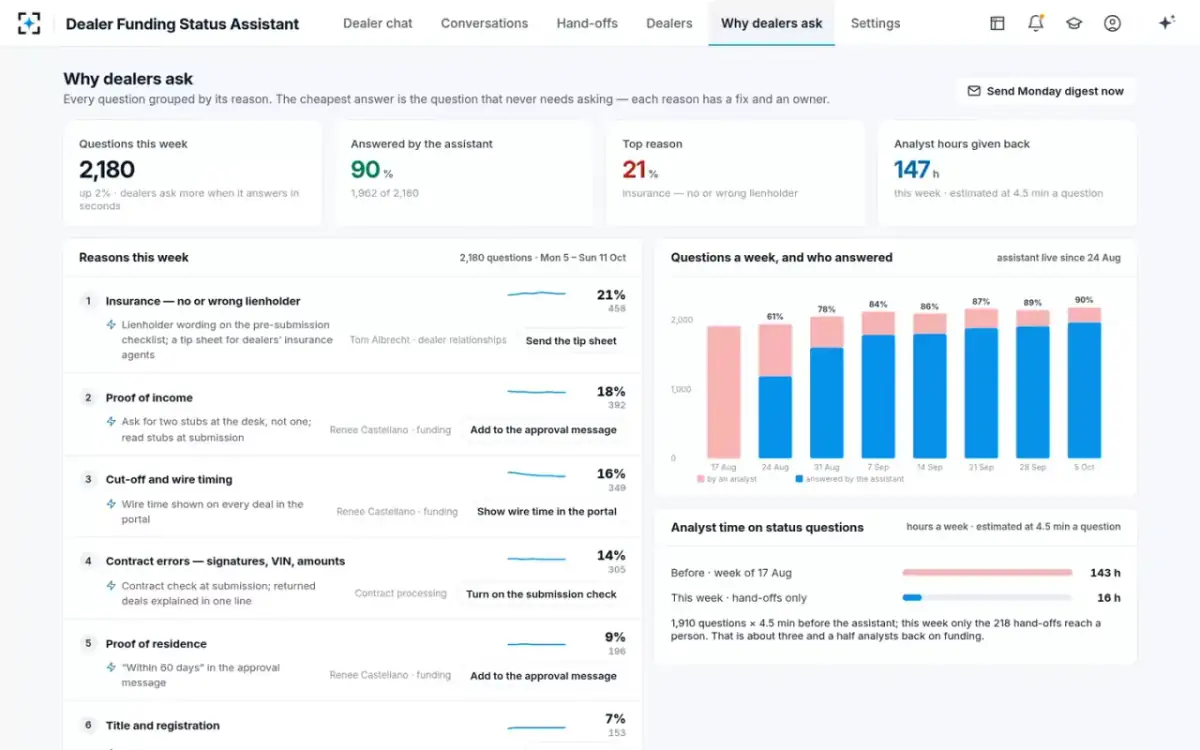The width and height of the screenshot is (1200, 750).
Task: Select Proof of residence reason title
Action: (156, 644)
